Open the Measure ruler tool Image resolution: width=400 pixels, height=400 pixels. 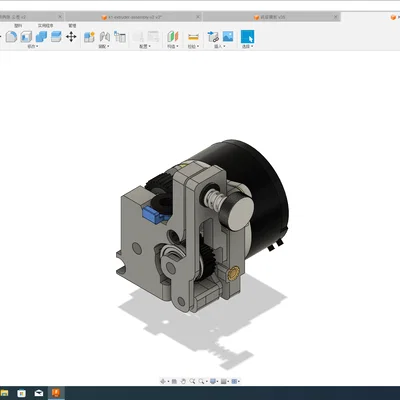point(193,37)
